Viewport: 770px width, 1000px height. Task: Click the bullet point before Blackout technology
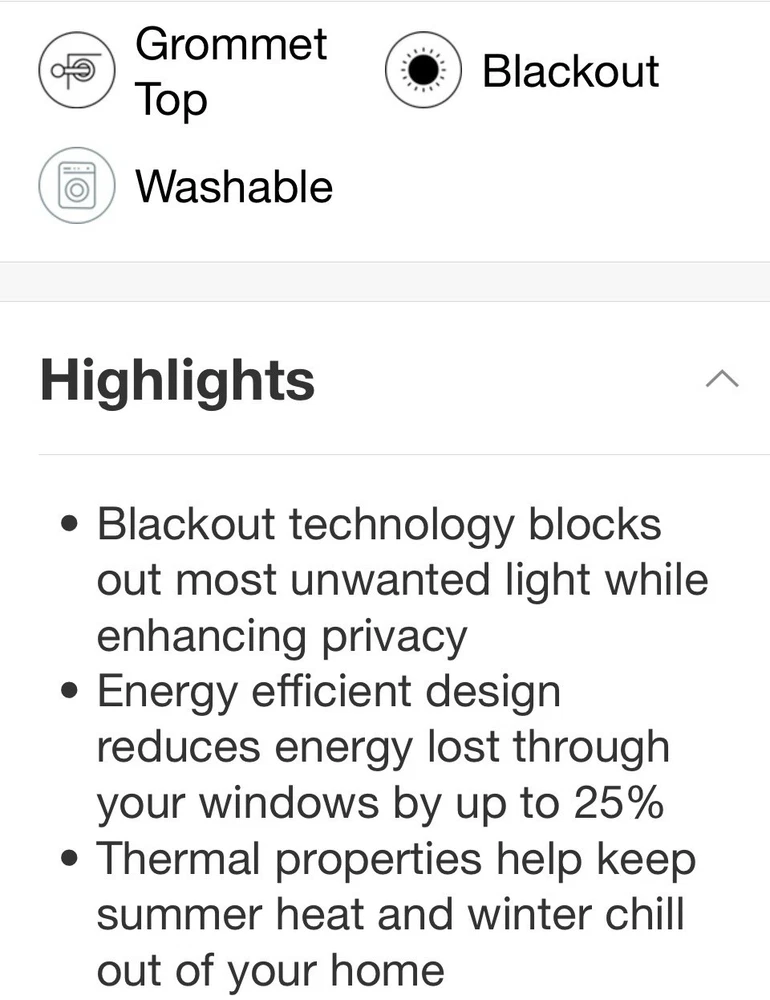(69, 525)
